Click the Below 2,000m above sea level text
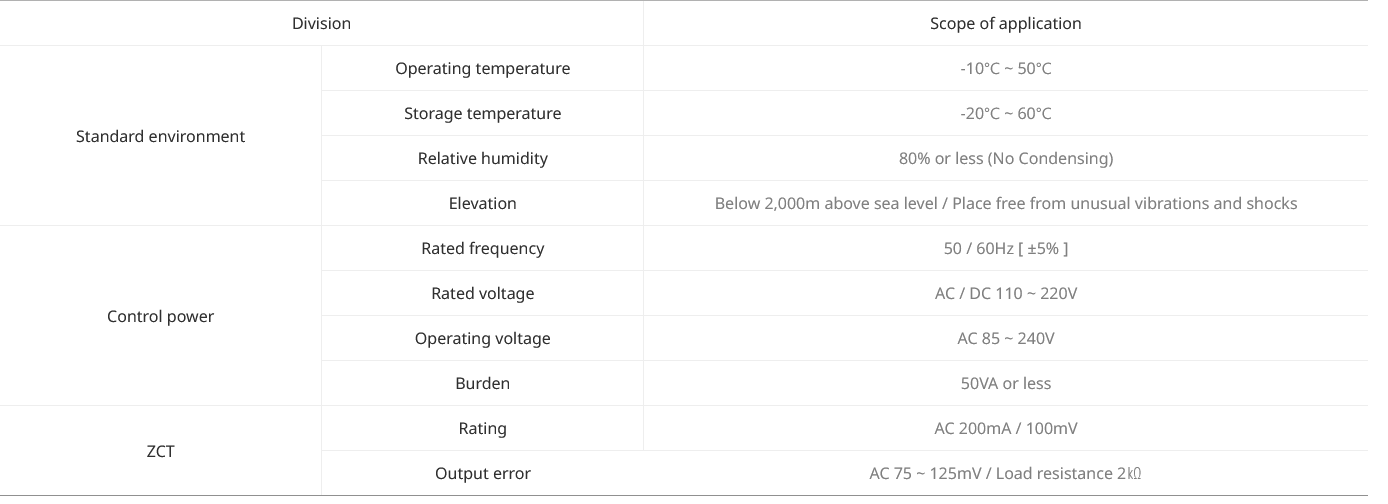 click(827, 203)
